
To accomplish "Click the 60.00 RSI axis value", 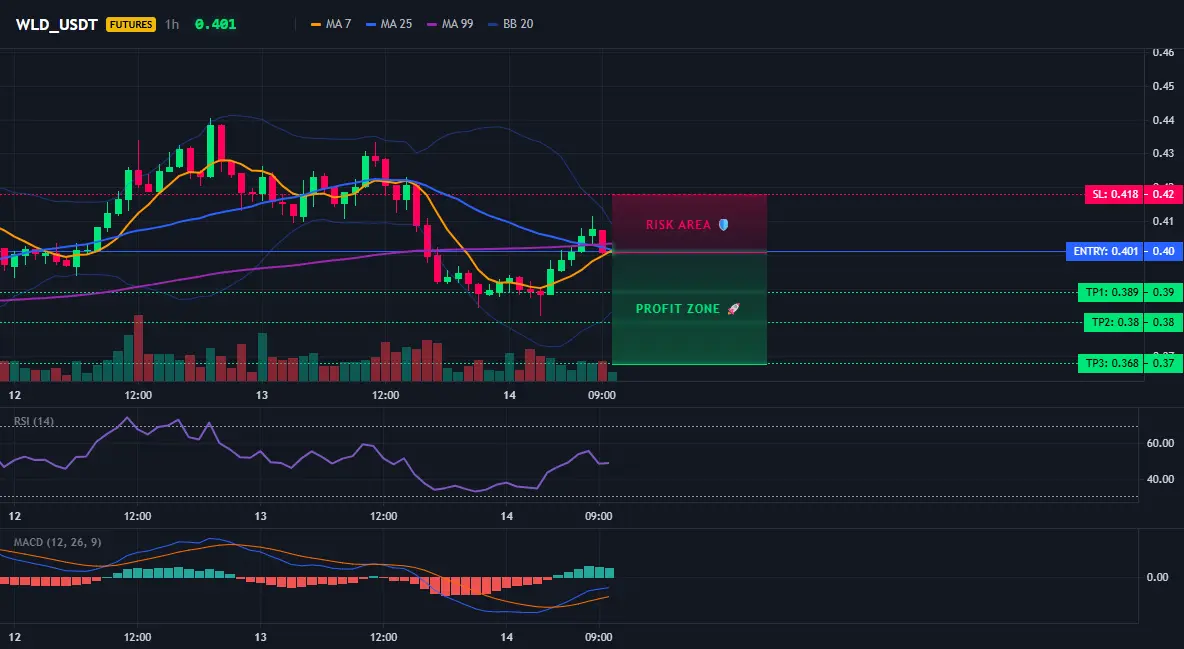I will 1161,443.
